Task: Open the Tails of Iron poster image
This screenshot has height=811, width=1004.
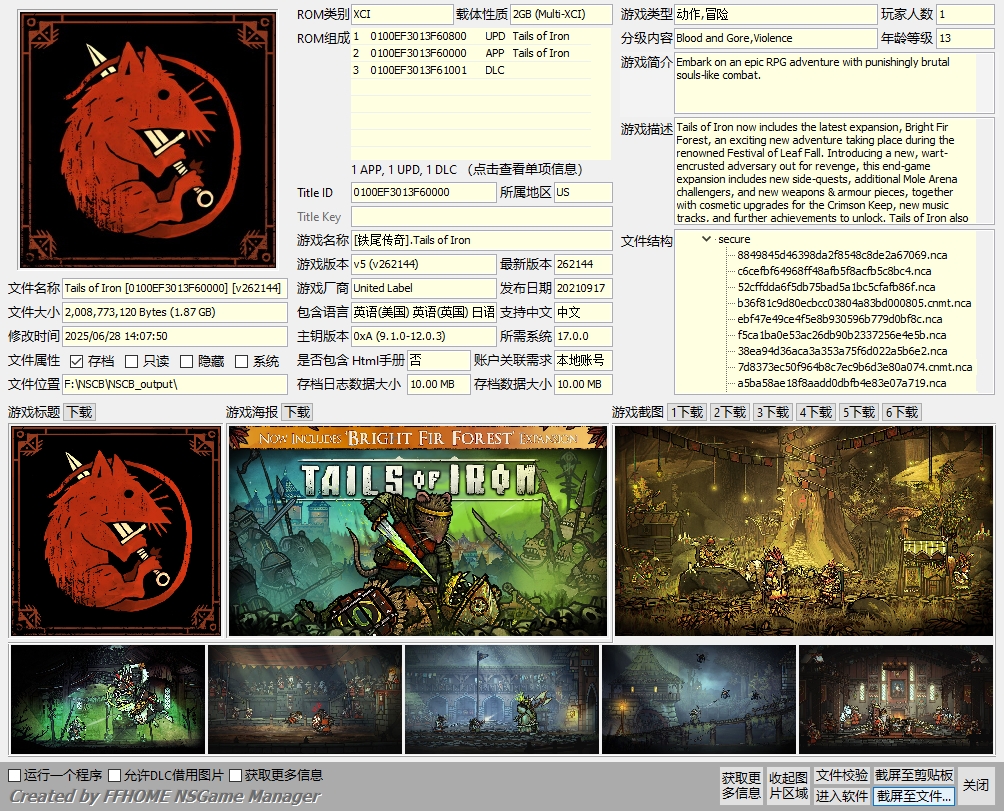Action: click(x=417, y=531)
